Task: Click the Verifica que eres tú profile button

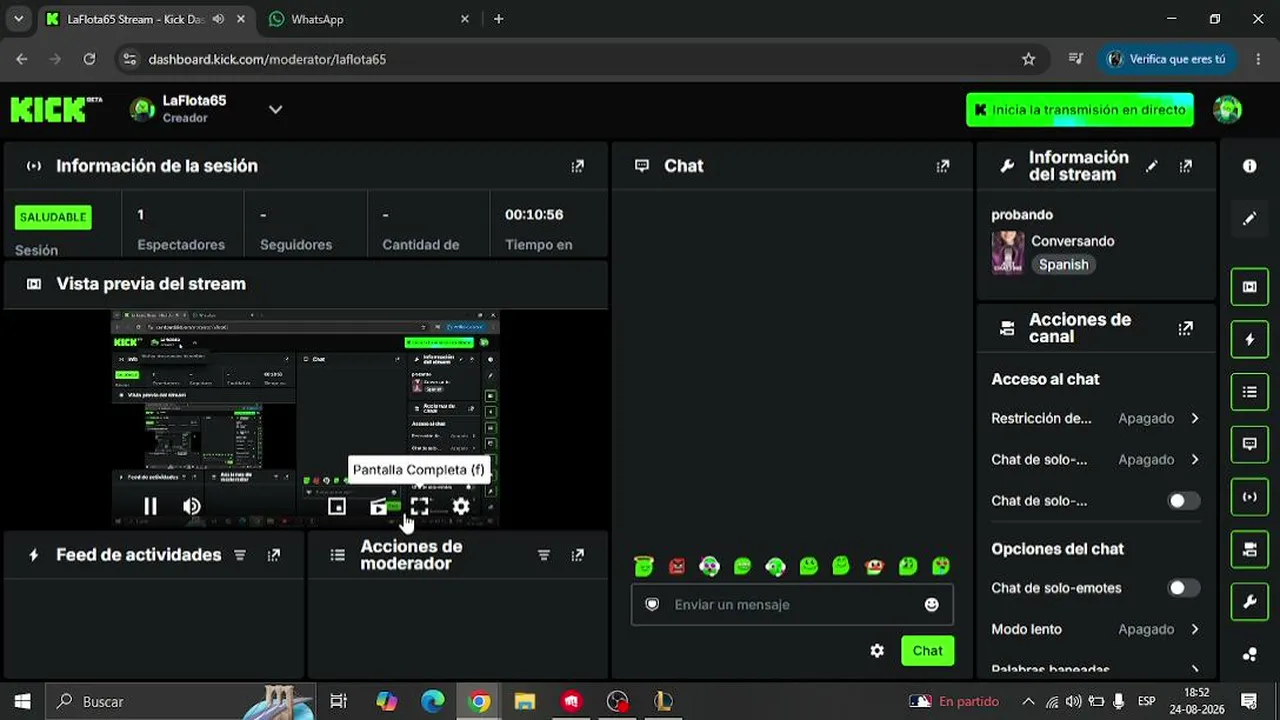Action: point(1166,59)
